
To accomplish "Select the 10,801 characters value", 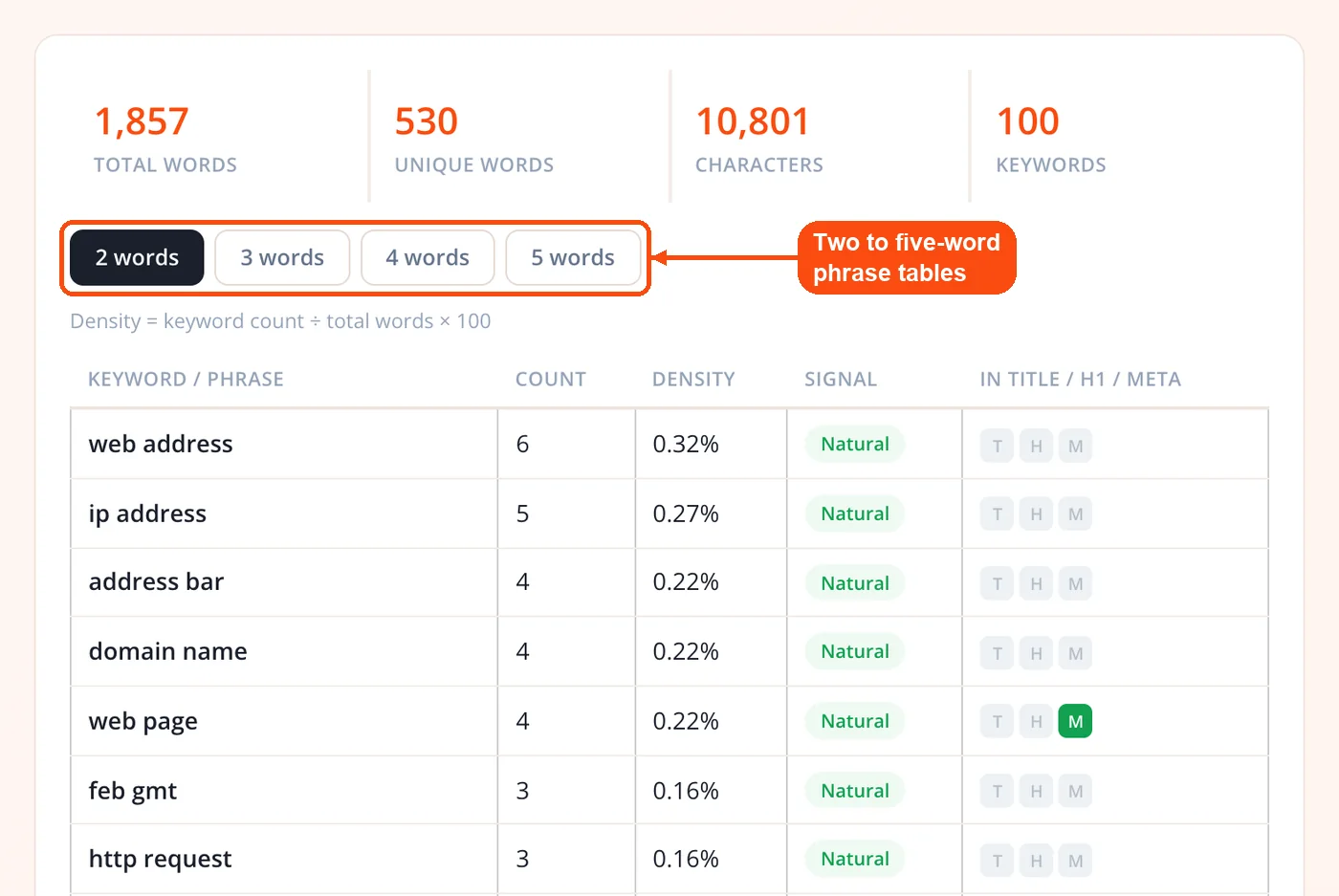I will (x=753, y=121).
